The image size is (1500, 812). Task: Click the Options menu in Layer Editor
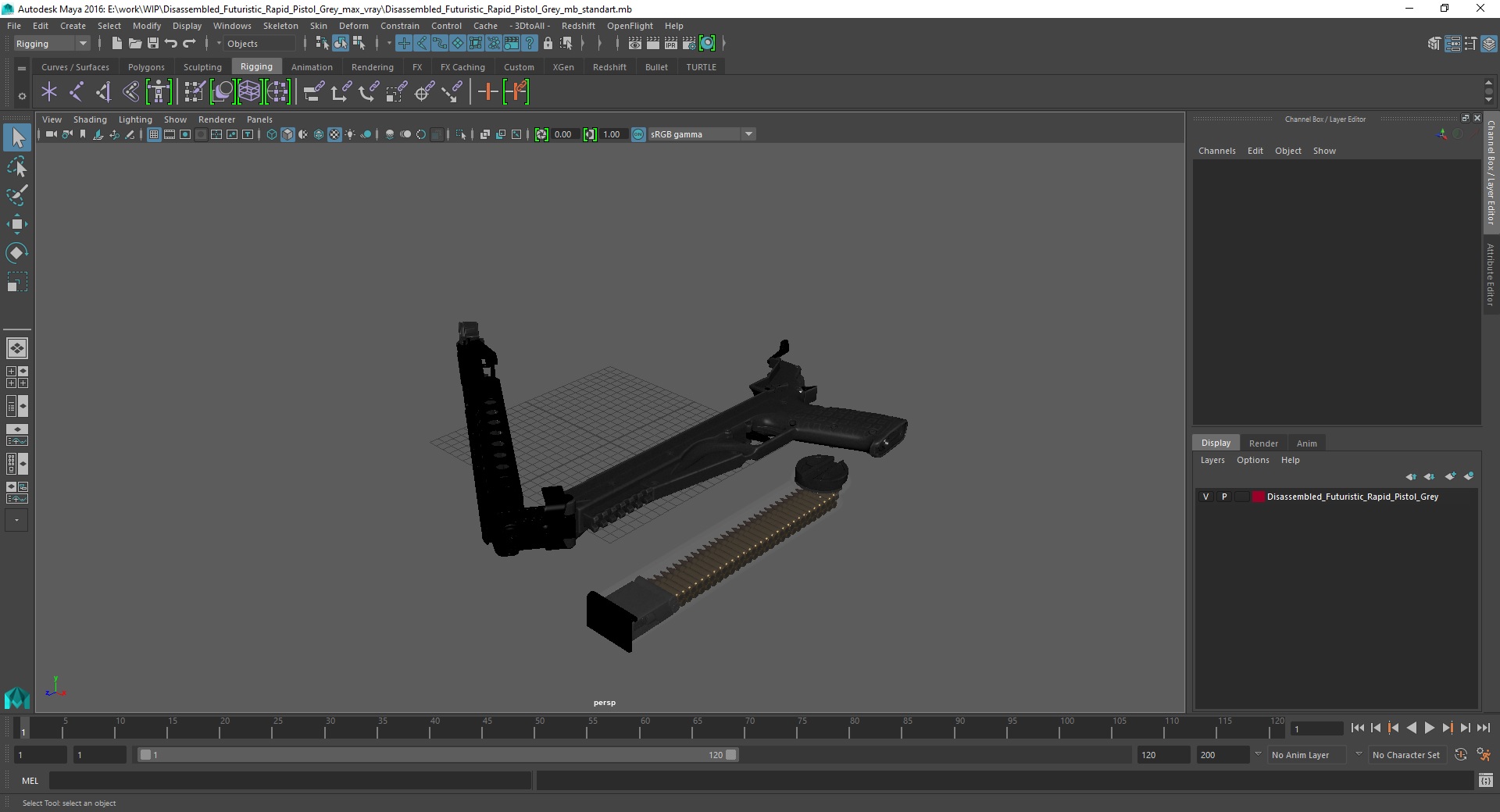(x=1252, y=460)
